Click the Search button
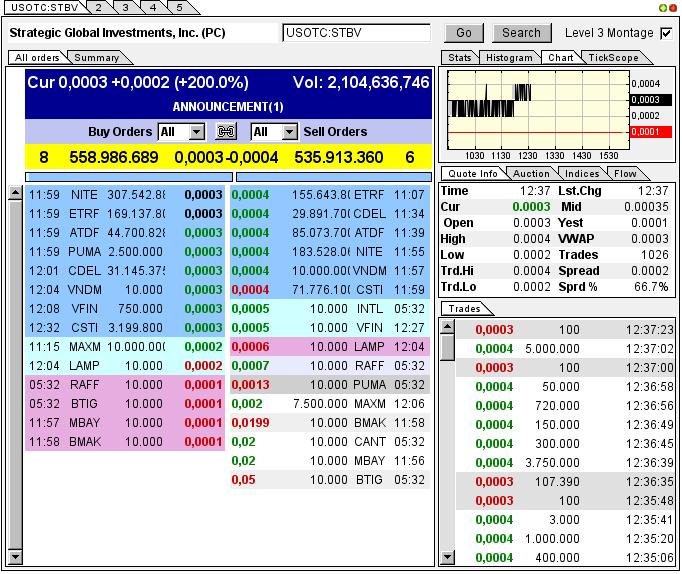The width and height of the screenshot is (682, 574). point(522,33)
